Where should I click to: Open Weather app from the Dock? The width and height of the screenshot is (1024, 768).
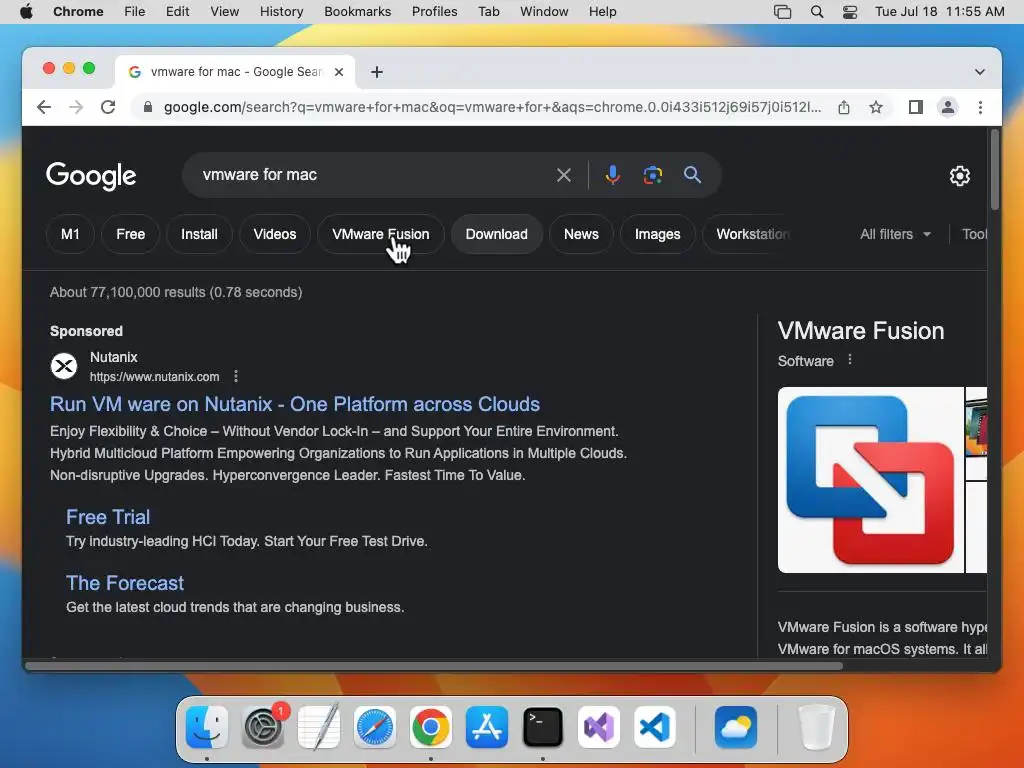click(x=736, y=727)
